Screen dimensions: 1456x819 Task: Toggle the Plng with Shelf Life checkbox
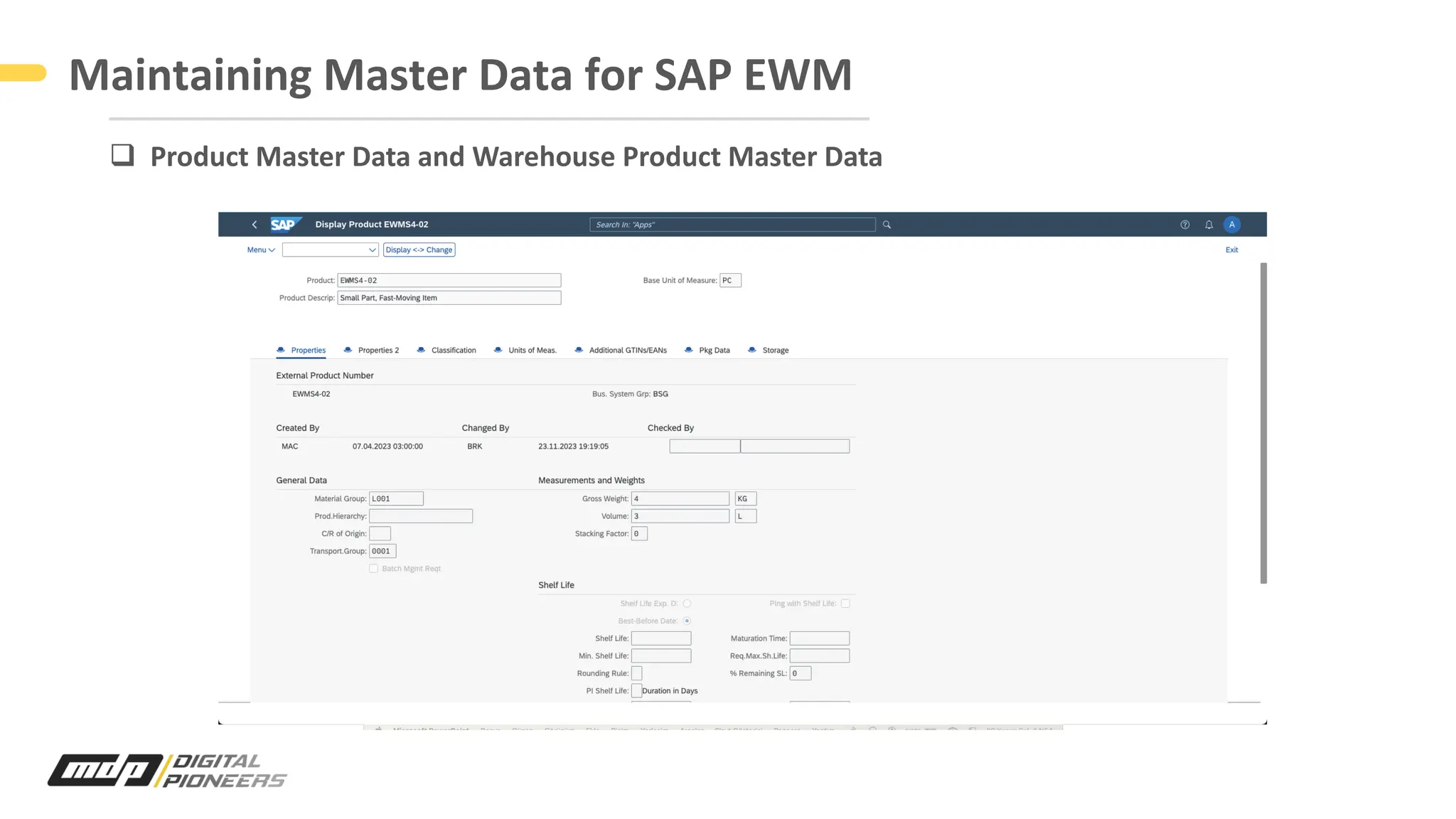845,604
